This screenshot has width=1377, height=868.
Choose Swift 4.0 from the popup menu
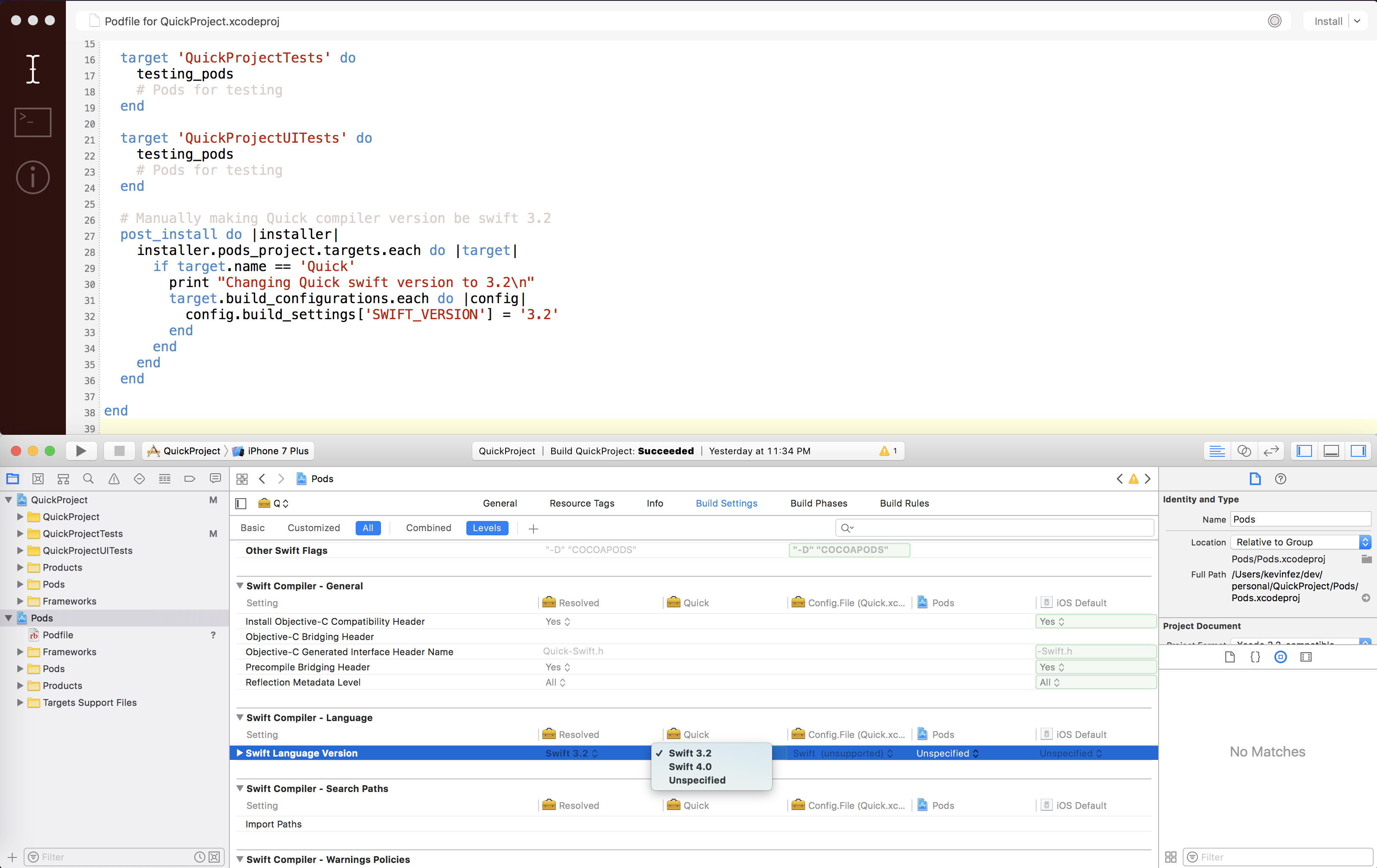pyautogui.click(x=690, y=767)
